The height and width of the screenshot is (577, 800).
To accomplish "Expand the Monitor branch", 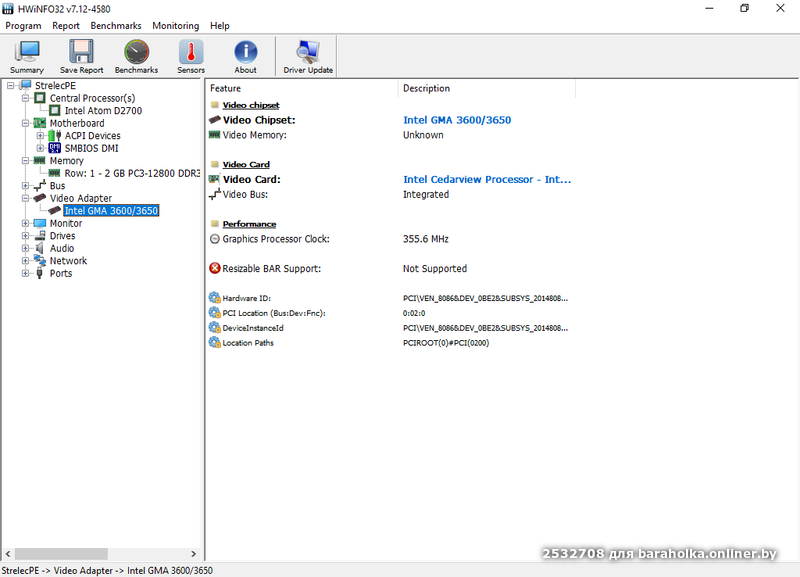I will [x=25, y=223].
